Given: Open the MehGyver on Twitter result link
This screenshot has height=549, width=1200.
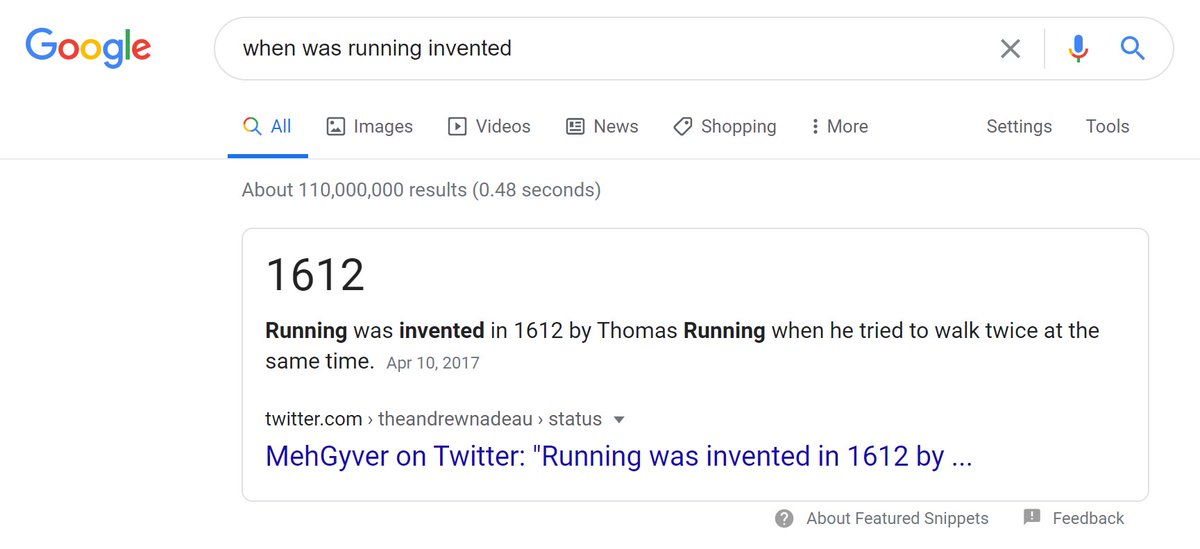Looking at the screenshot, I should 618,457.
